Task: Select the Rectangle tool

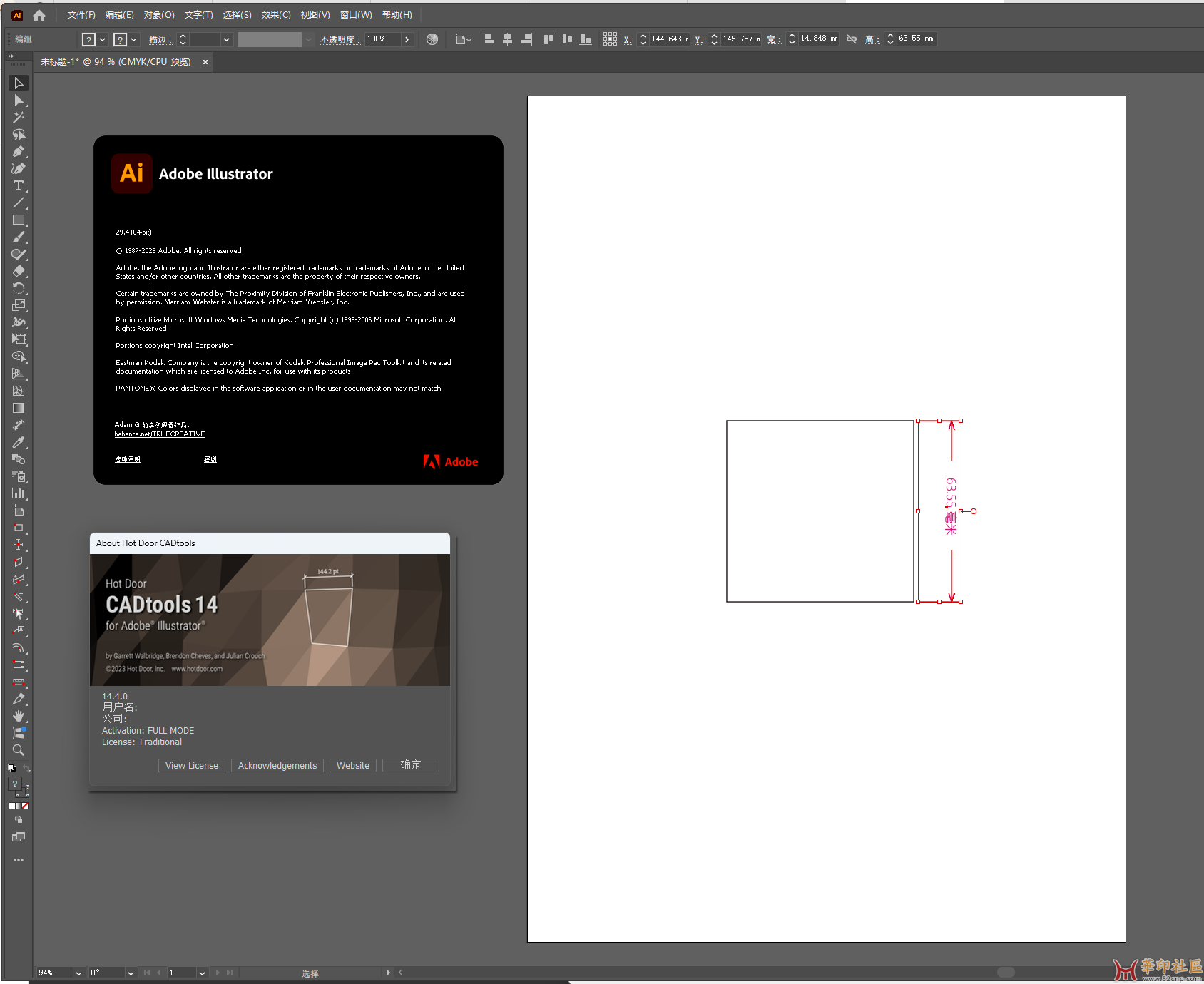Action: [19, 220]
